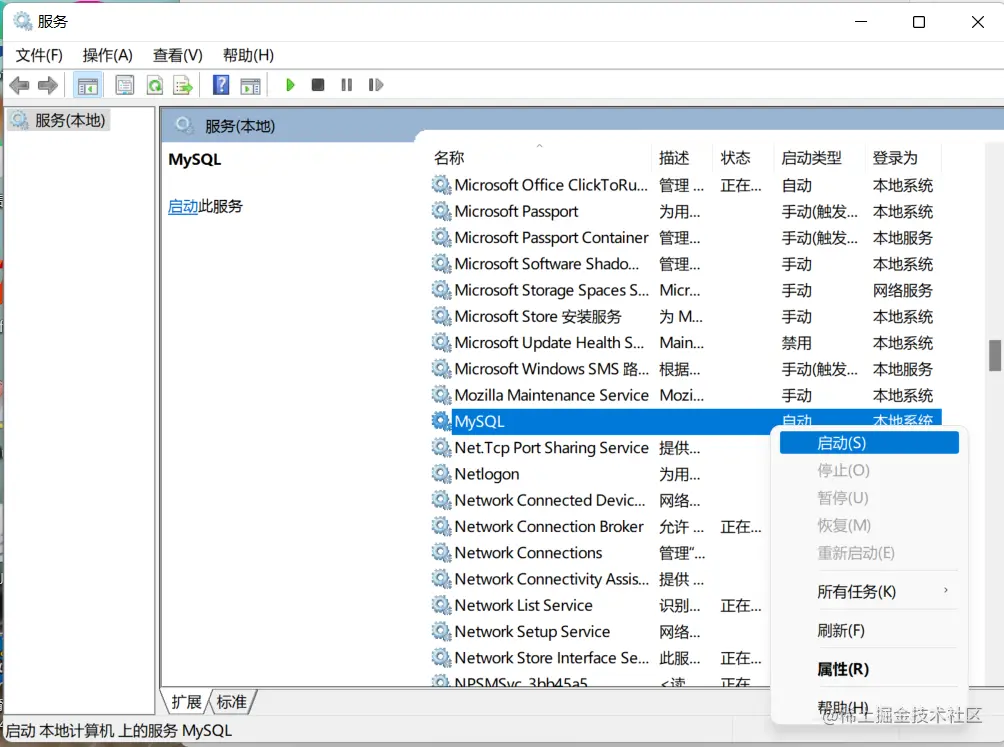This screenshot has width=1004, height=747.
Task: Sort by the 状态 column header
Action: point(743,157)
